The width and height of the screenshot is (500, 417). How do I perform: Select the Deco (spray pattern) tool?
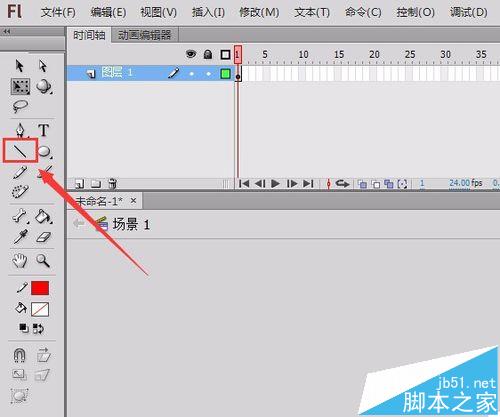[x=20, y=192]
